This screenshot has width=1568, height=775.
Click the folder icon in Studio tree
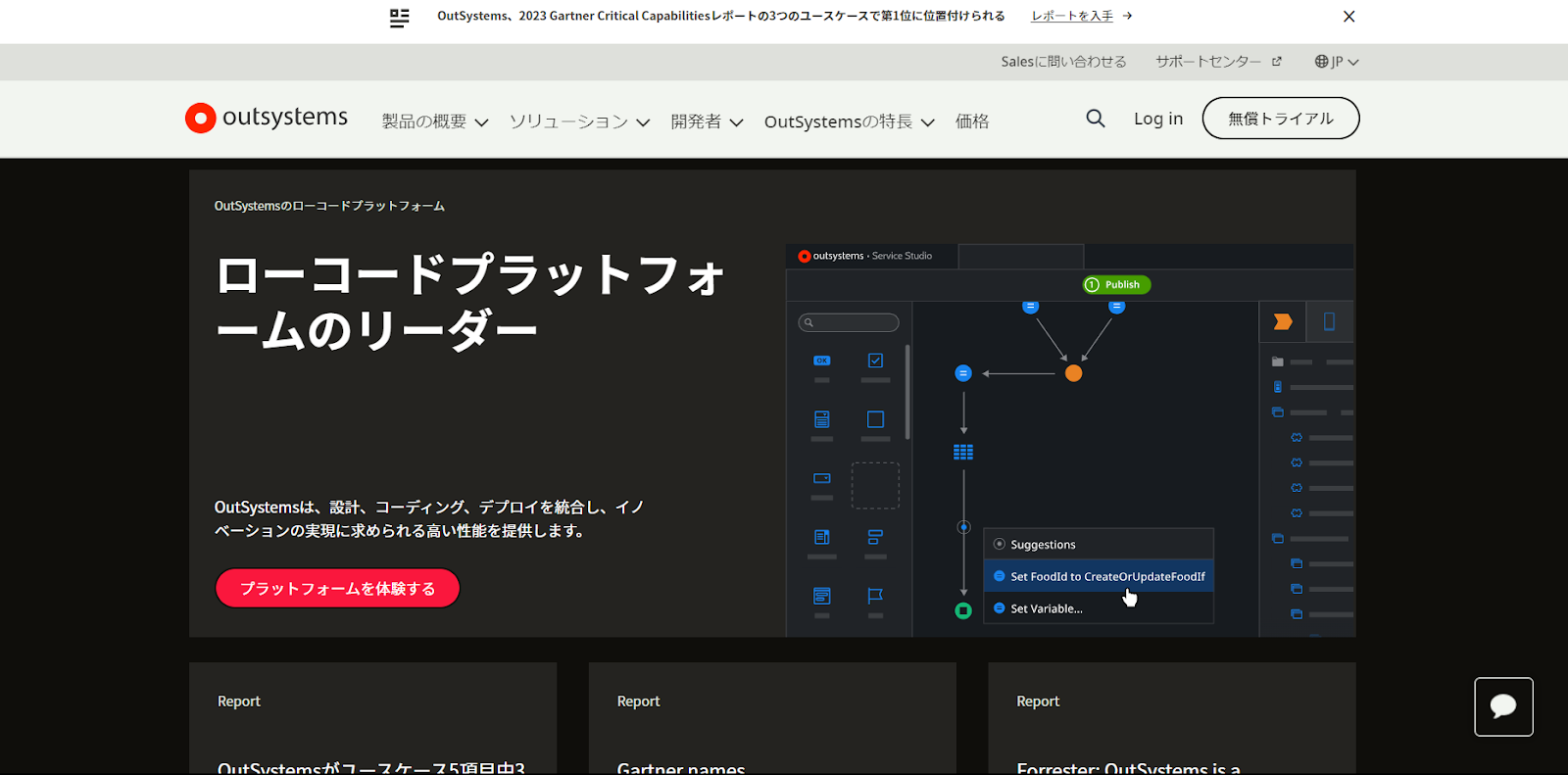pyautogui.click(x=1277, y=362)
